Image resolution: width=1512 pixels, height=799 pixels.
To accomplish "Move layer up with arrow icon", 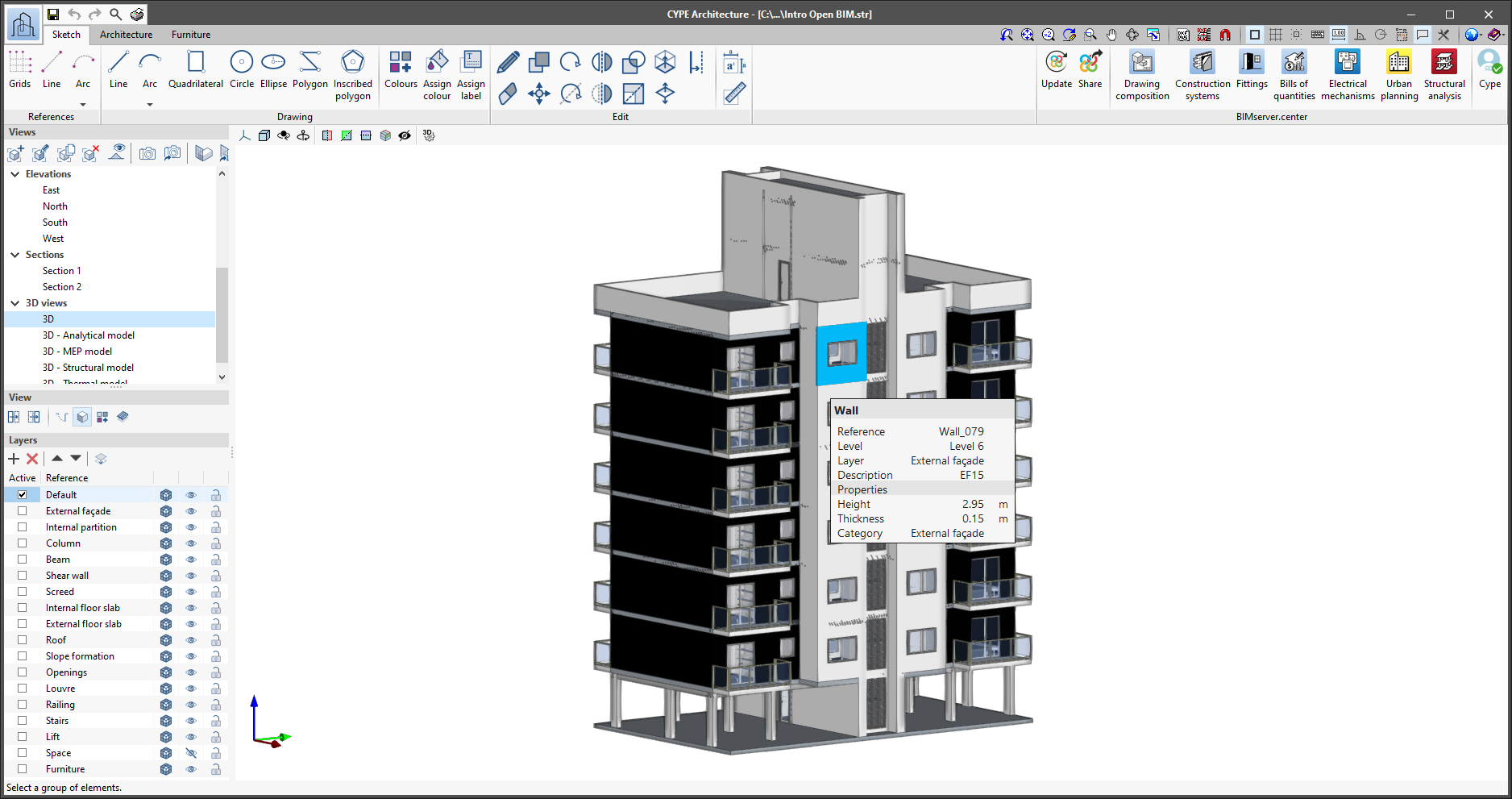I will [56, 458].
